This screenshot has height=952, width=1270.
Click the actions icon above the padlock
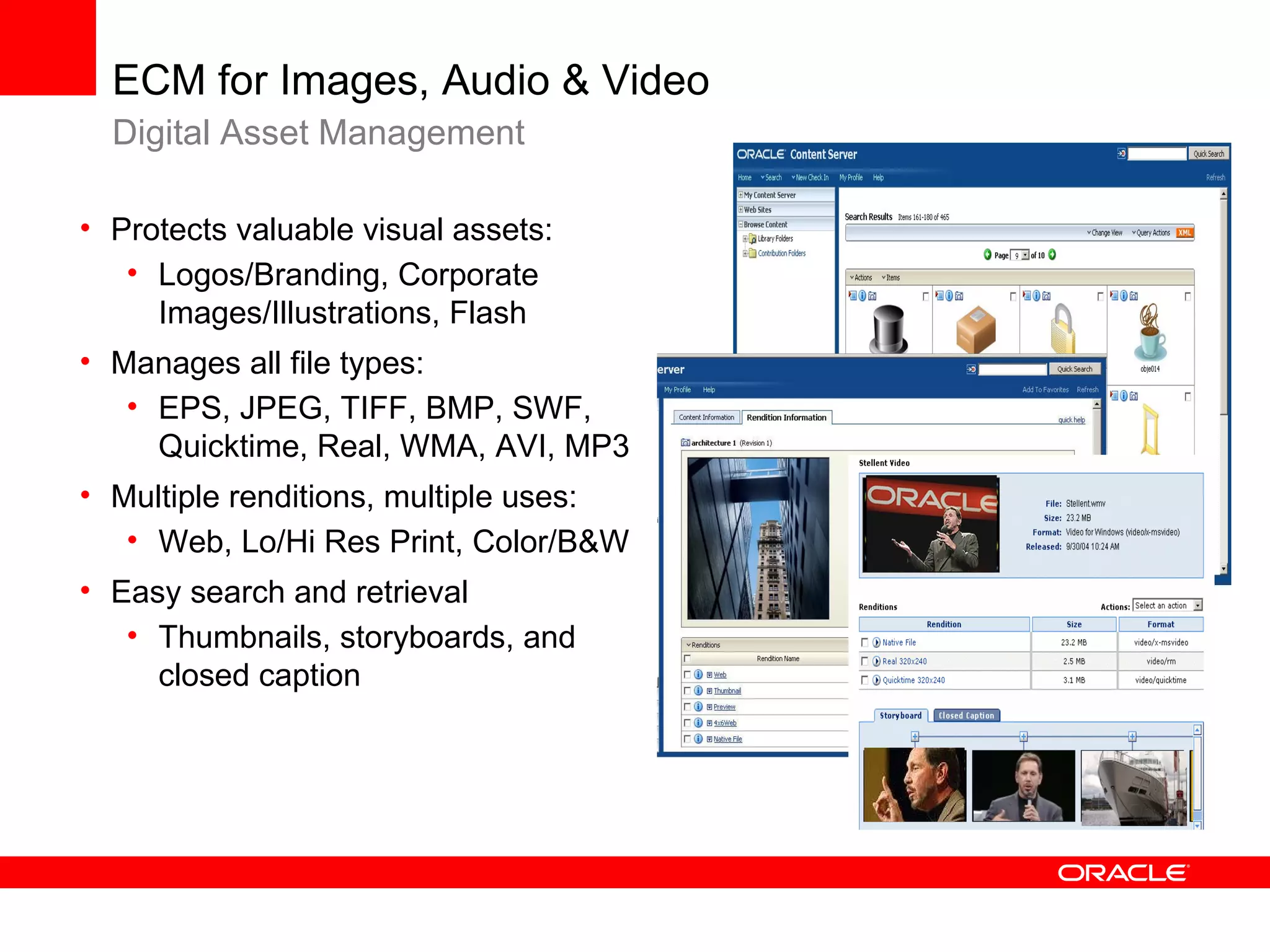tap(1027, 296)
